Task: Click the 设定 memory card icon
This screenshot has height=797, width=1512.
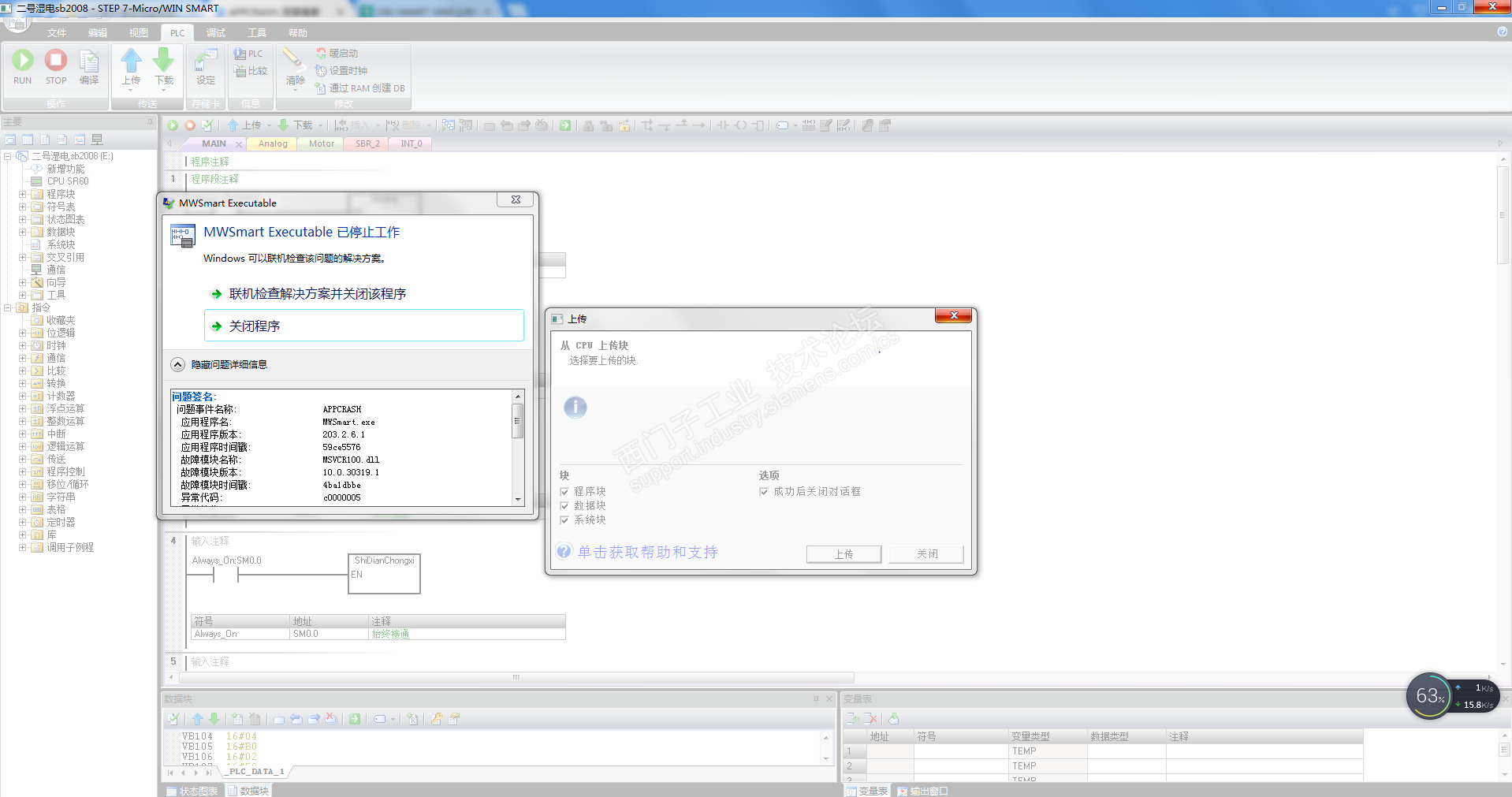Action: coord(206,61)
